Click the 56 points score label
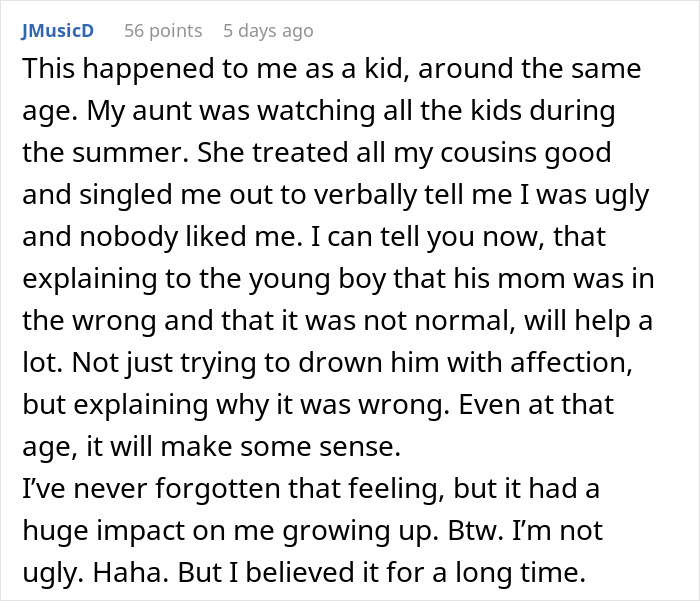 pos(162,30)
